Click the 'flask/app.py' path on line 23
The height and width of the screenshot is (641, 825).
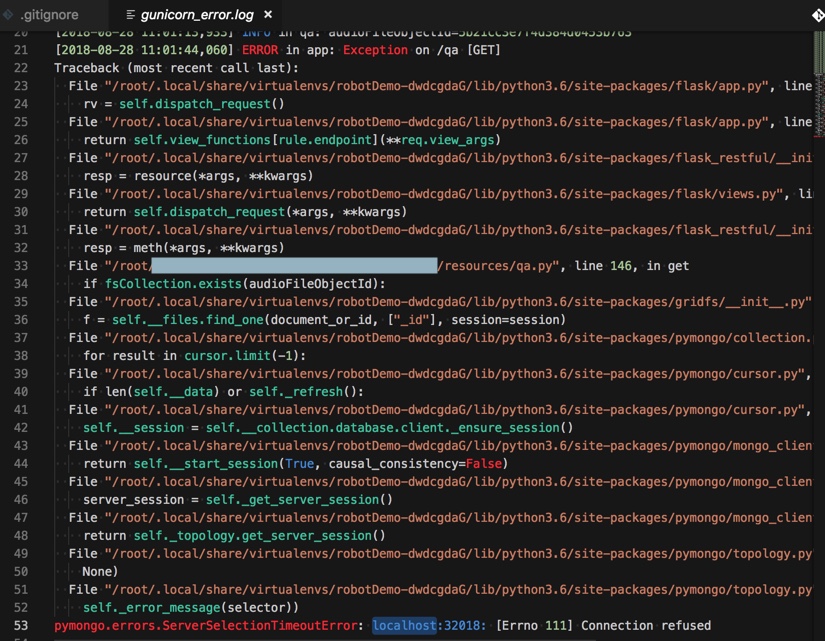tap(718, 86)
